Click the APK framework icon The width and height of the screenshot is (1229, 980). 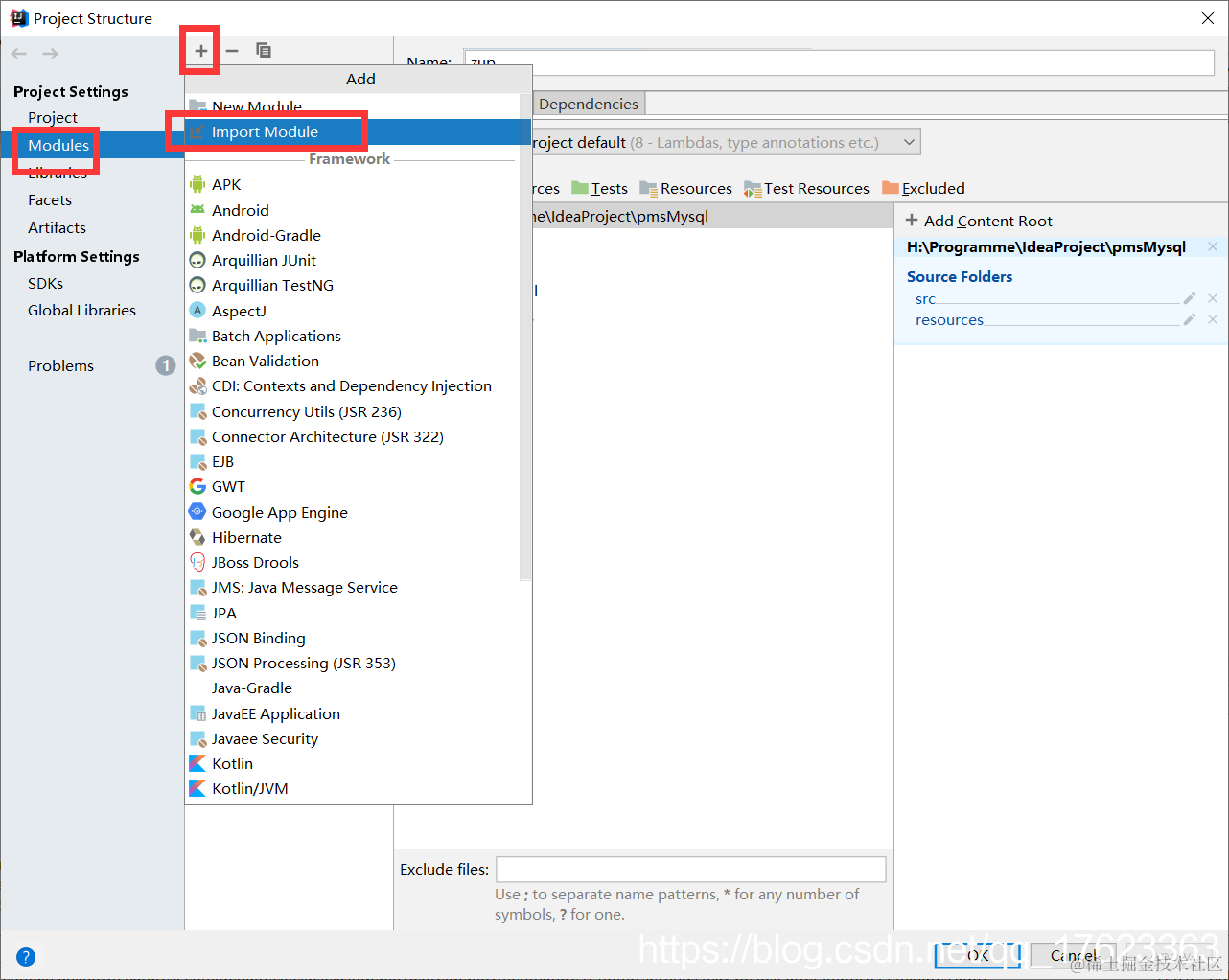point(197,184)
